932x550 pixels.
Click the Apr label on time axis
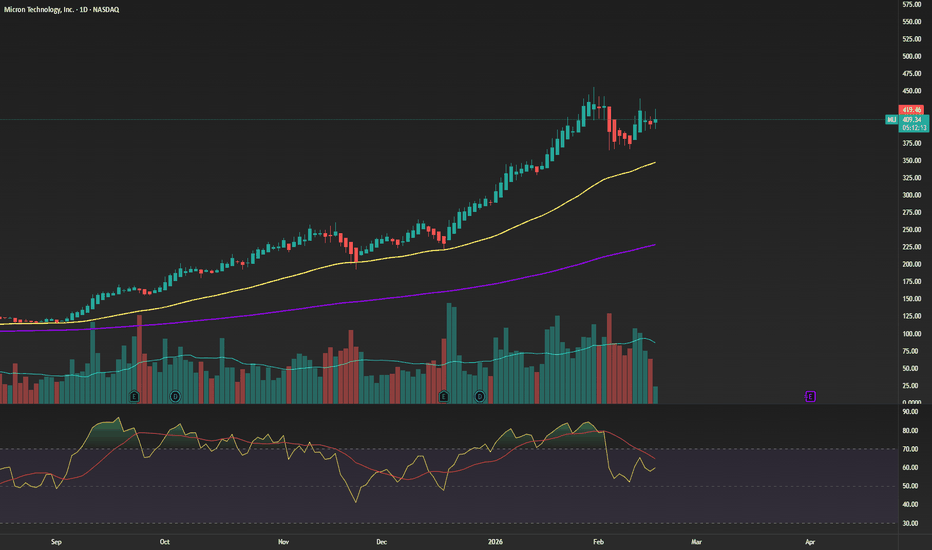pyautogui.click(x=809, y=541)
